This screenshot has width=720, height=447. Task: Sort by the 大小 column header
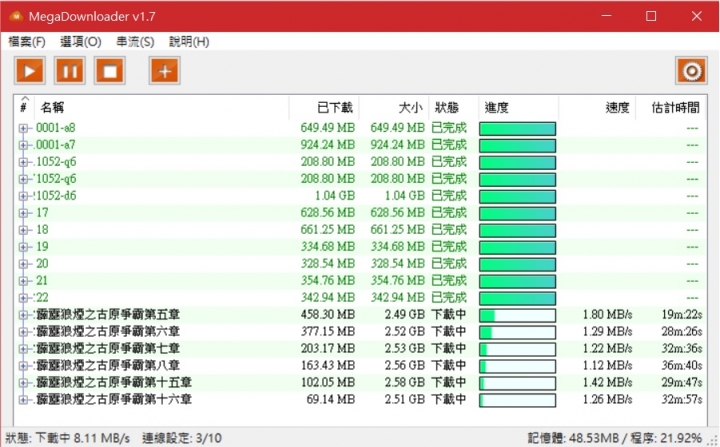click(x=394, y=108)
